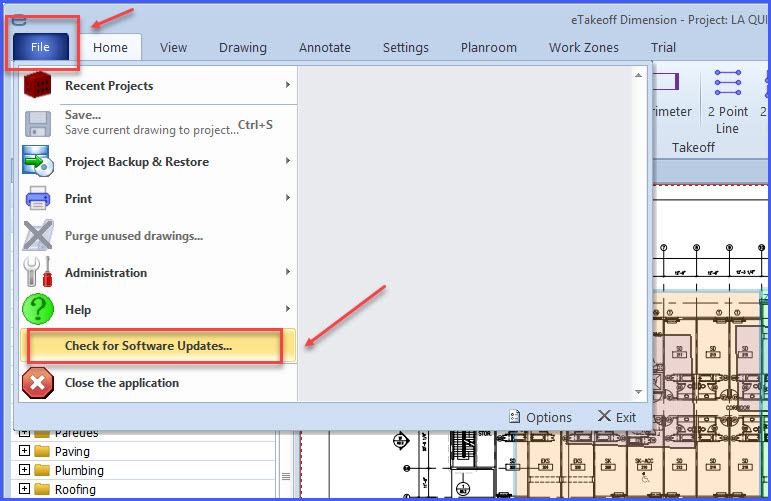Open the Annotate tab
This screenshot has height=501, width=771.
click(325, 47)
